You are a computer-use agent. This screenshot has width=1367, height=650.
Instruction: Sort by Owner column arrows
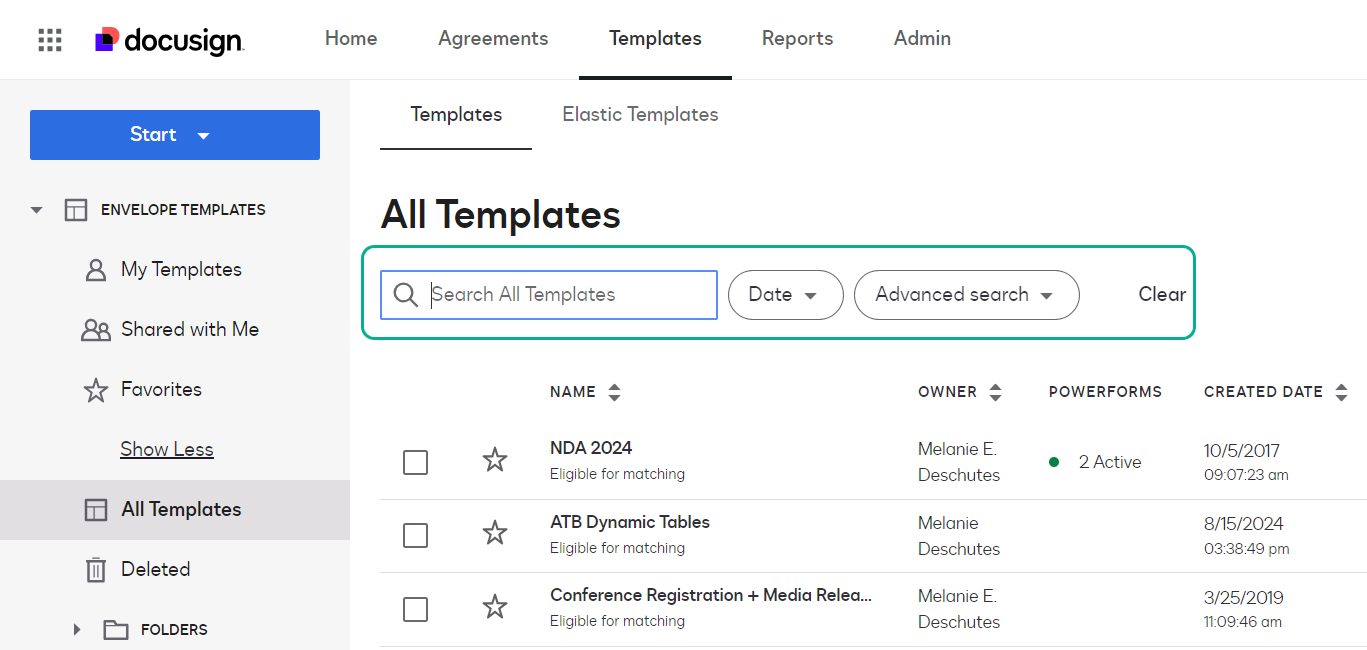[995, 392]
